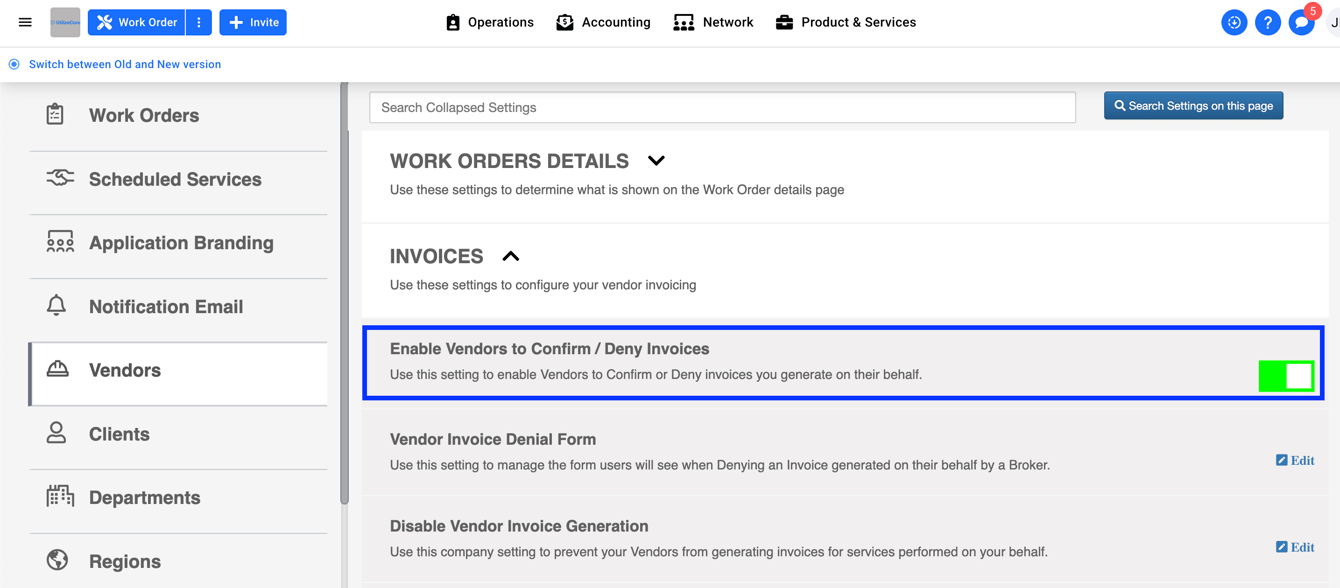
Task: Open the chat messages icon with 5 notifications
Action: (1301, 22)
